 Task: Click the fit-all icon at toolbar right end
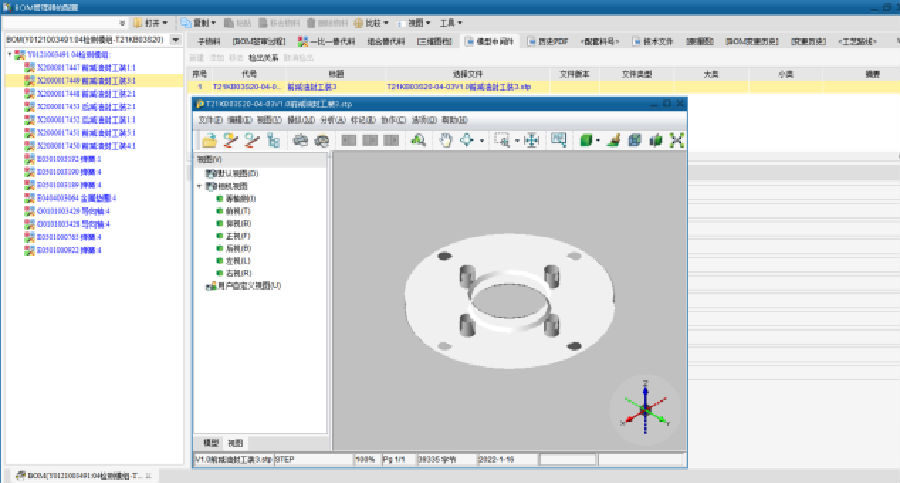click(677, 140)
